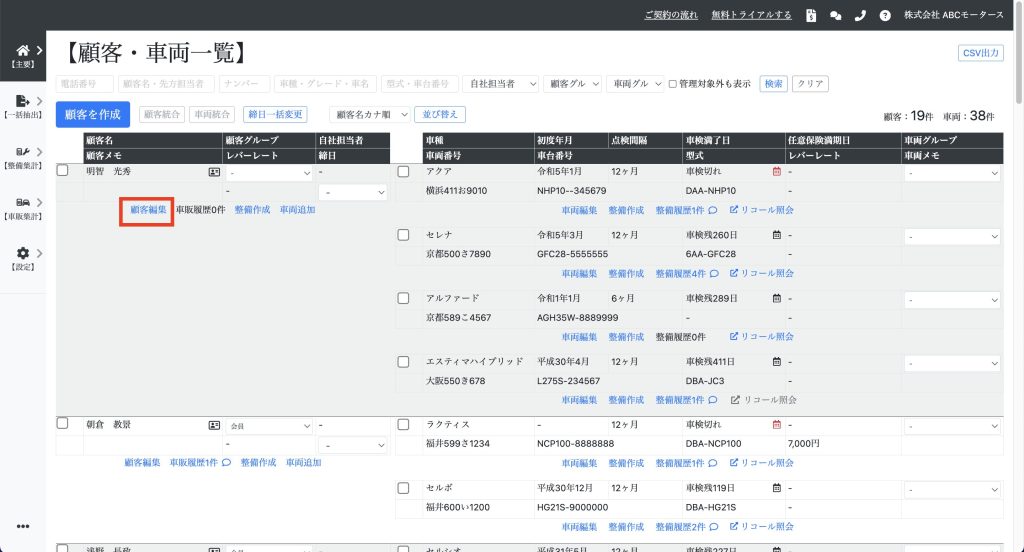Open 車両グループ dropdown in セルボ row
This screenshot has width=1024, height=552.
[x=952, y=489]
